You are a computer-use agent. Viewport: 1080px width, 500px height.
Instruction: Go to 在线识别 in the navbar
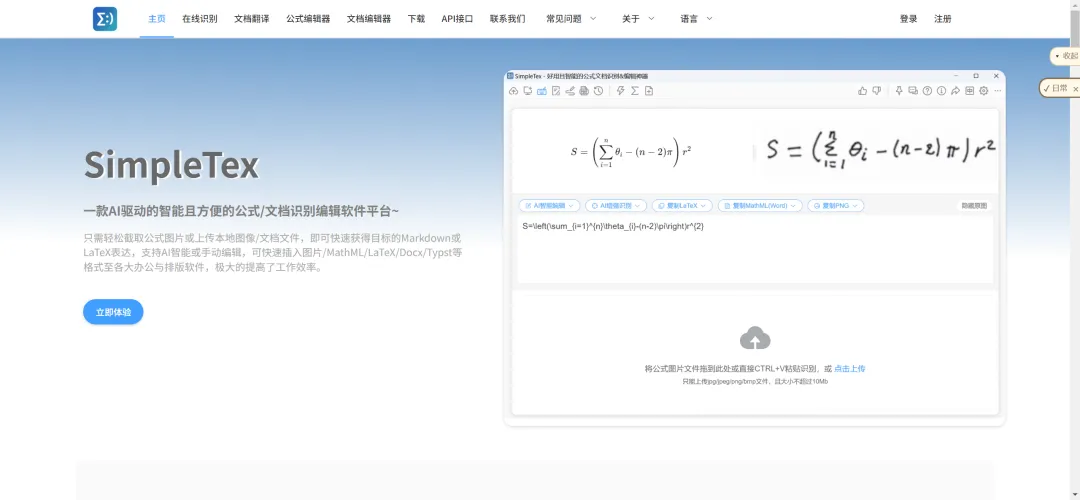(x=200, y=19)
